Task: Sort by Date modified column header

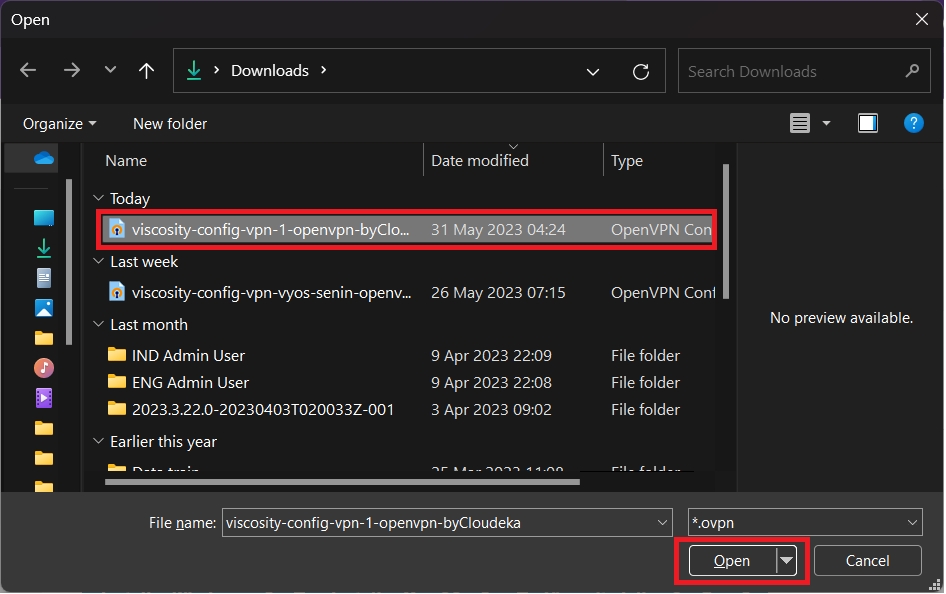Action: [x=480, y=161]
